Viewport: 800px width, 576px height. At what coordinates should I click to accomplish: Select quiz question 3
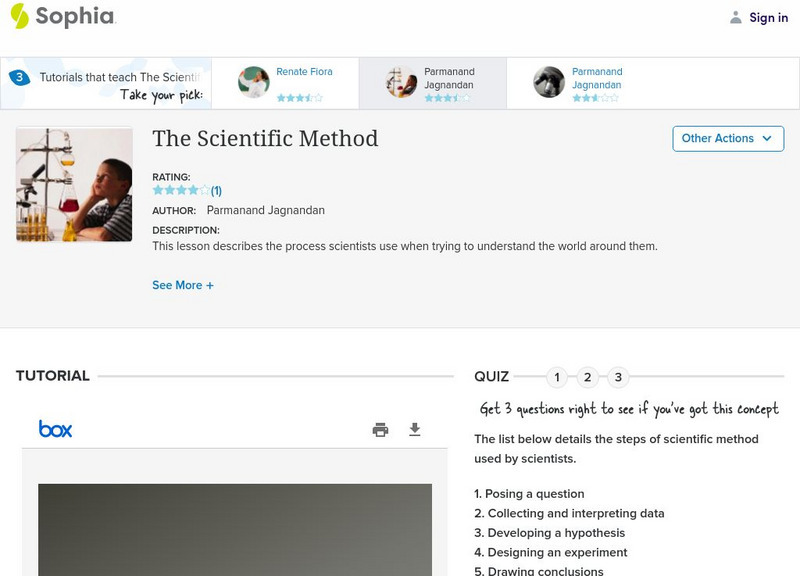coord(618,377)
